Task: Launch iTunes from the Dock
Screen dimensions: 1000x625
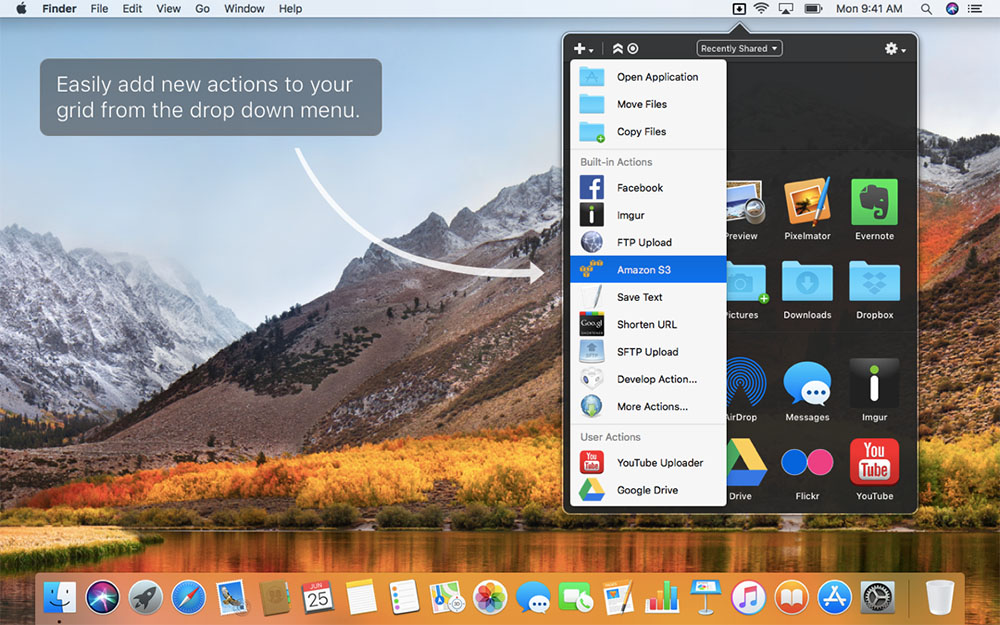Action: point(748,598)
